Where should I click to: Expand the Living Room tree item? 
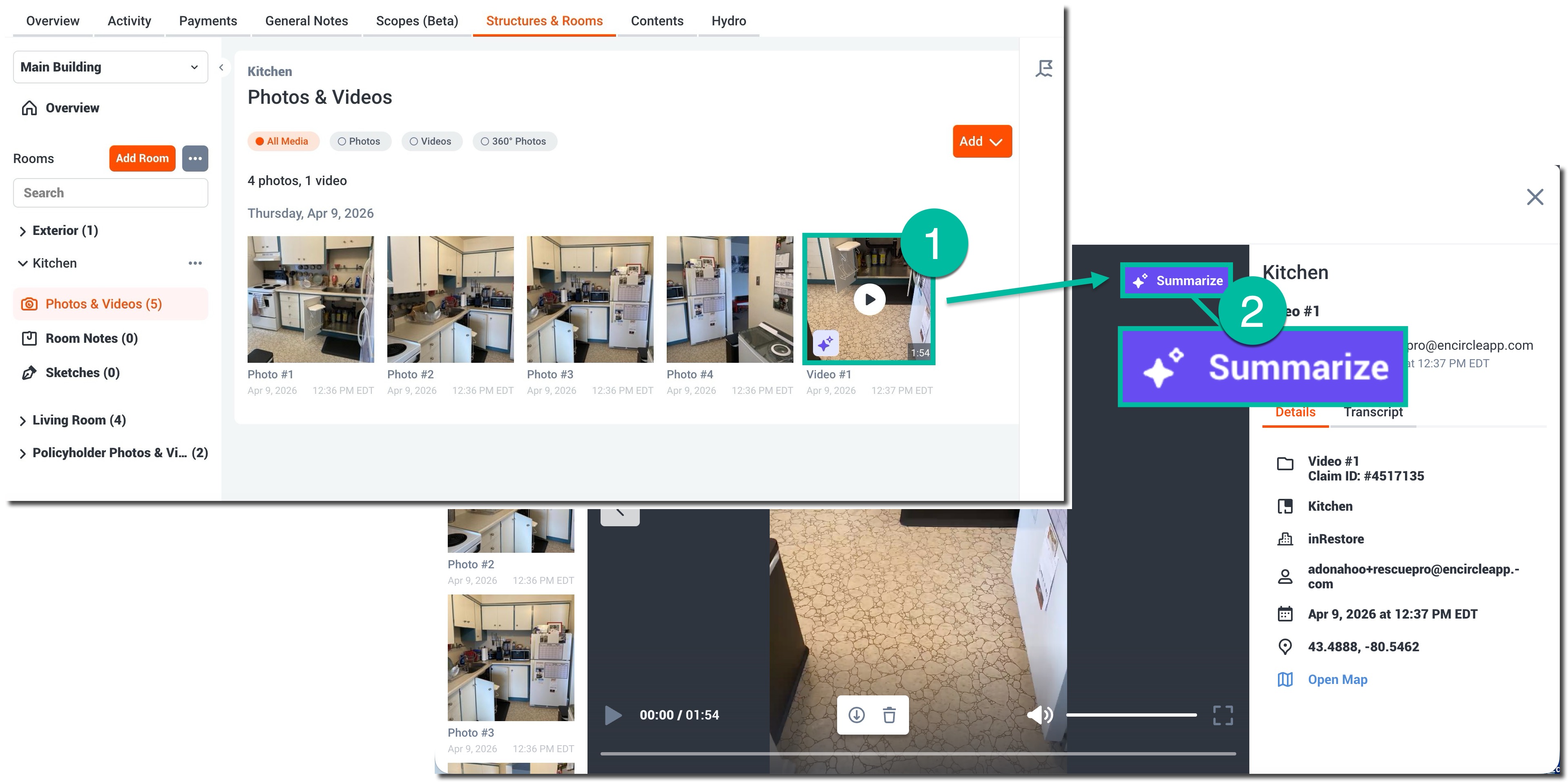click(x=22, y=420)
